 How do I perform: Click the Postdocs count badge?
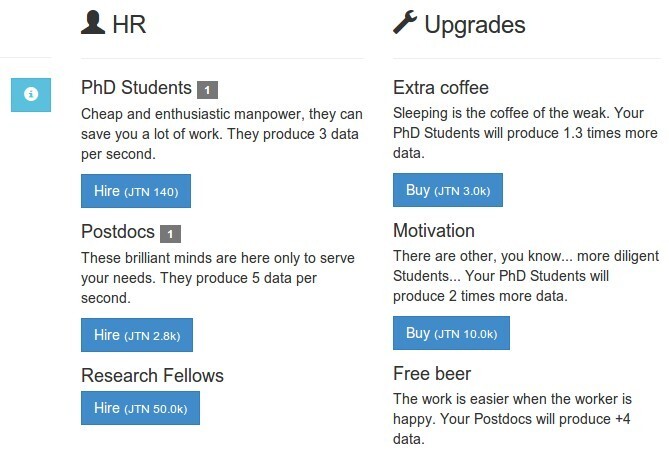[x=170, y=234]
